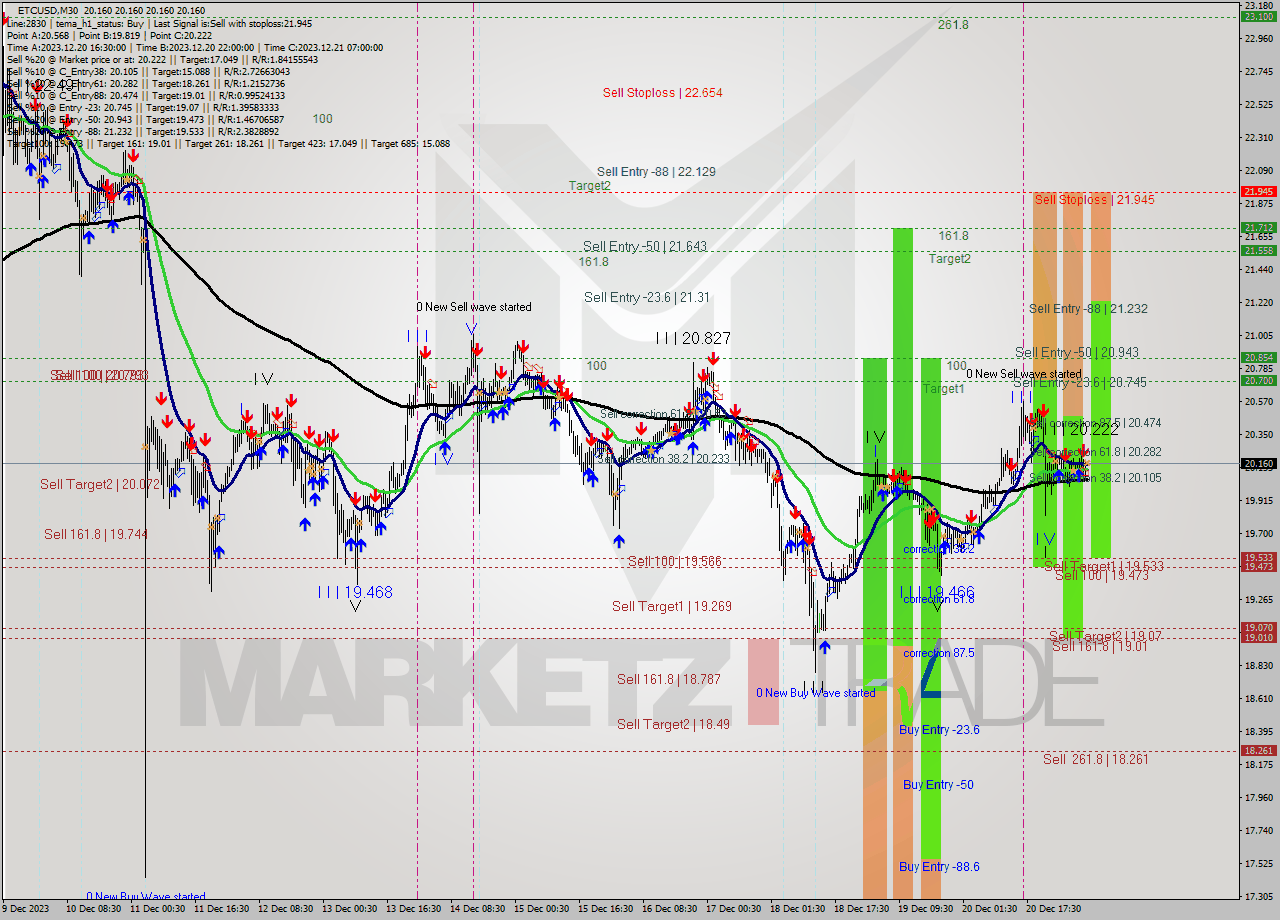Viewport: 1280px width, 920px height.
Task: Click the '19 Dec 09:30' time axis label
Action: 926,908
